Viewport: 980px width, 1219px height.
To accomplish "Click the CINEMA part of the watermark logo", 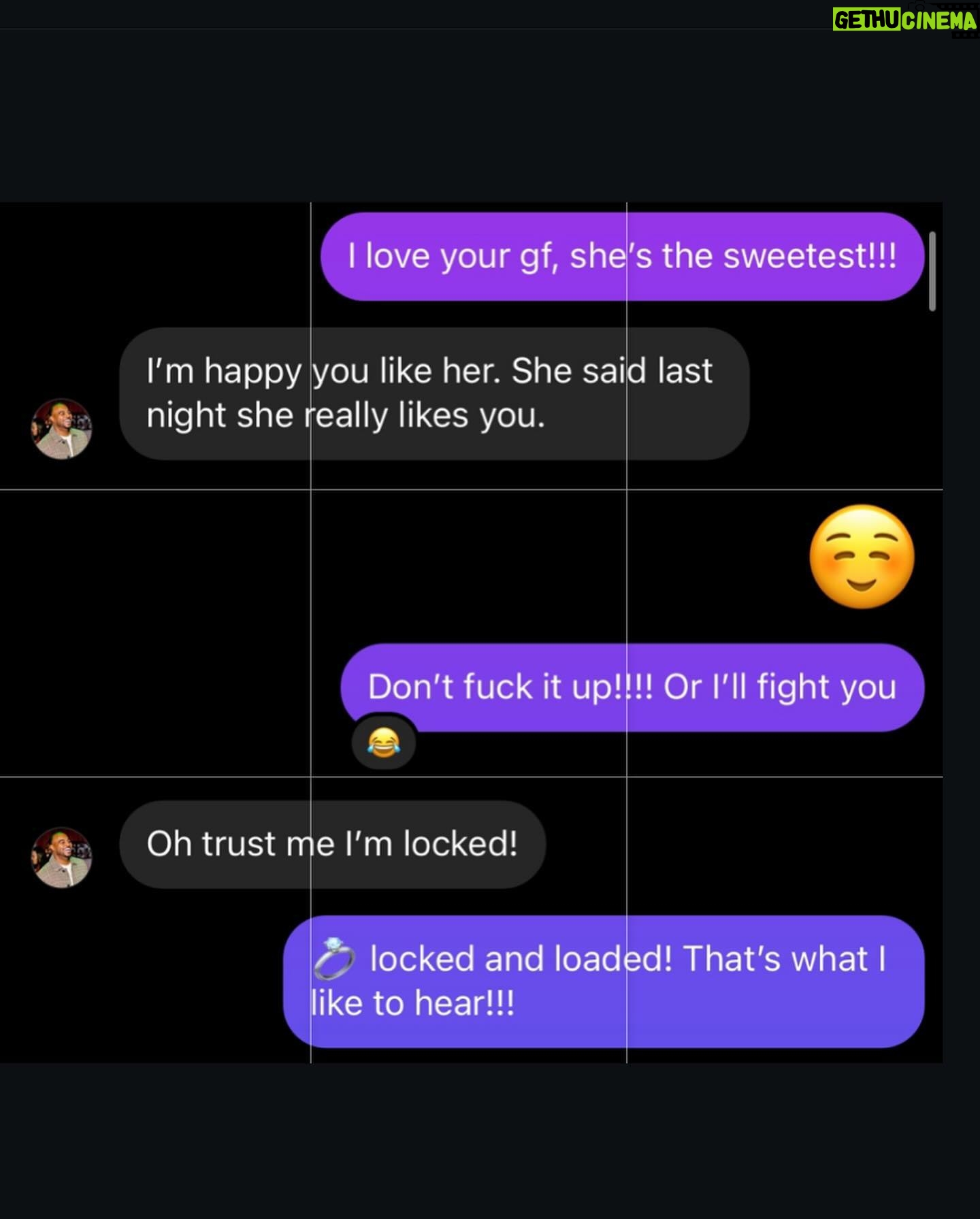I will [939, 20].
